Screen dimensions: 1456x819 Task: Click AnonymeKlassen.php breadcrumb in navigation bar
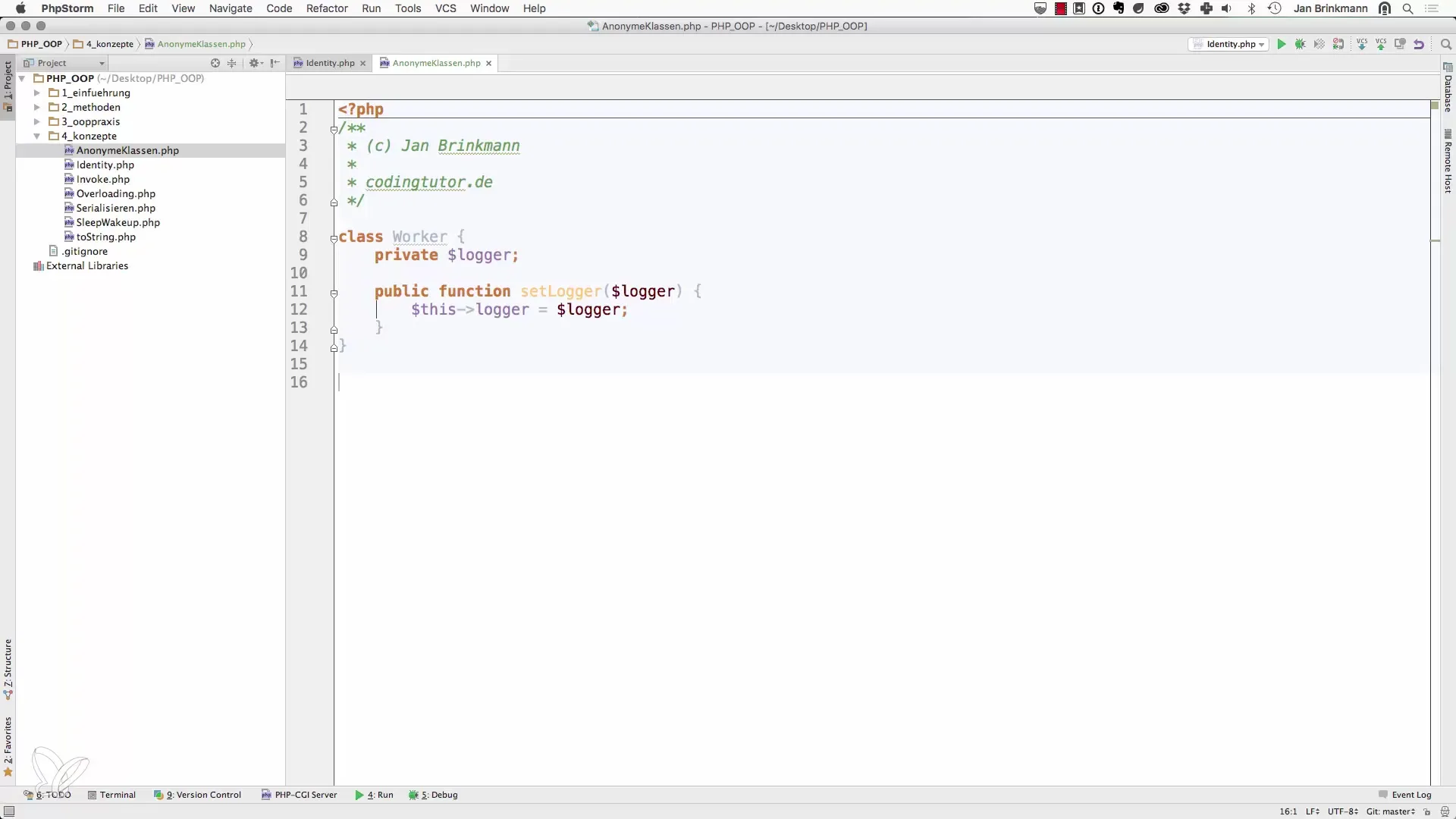tap(196, 44)
